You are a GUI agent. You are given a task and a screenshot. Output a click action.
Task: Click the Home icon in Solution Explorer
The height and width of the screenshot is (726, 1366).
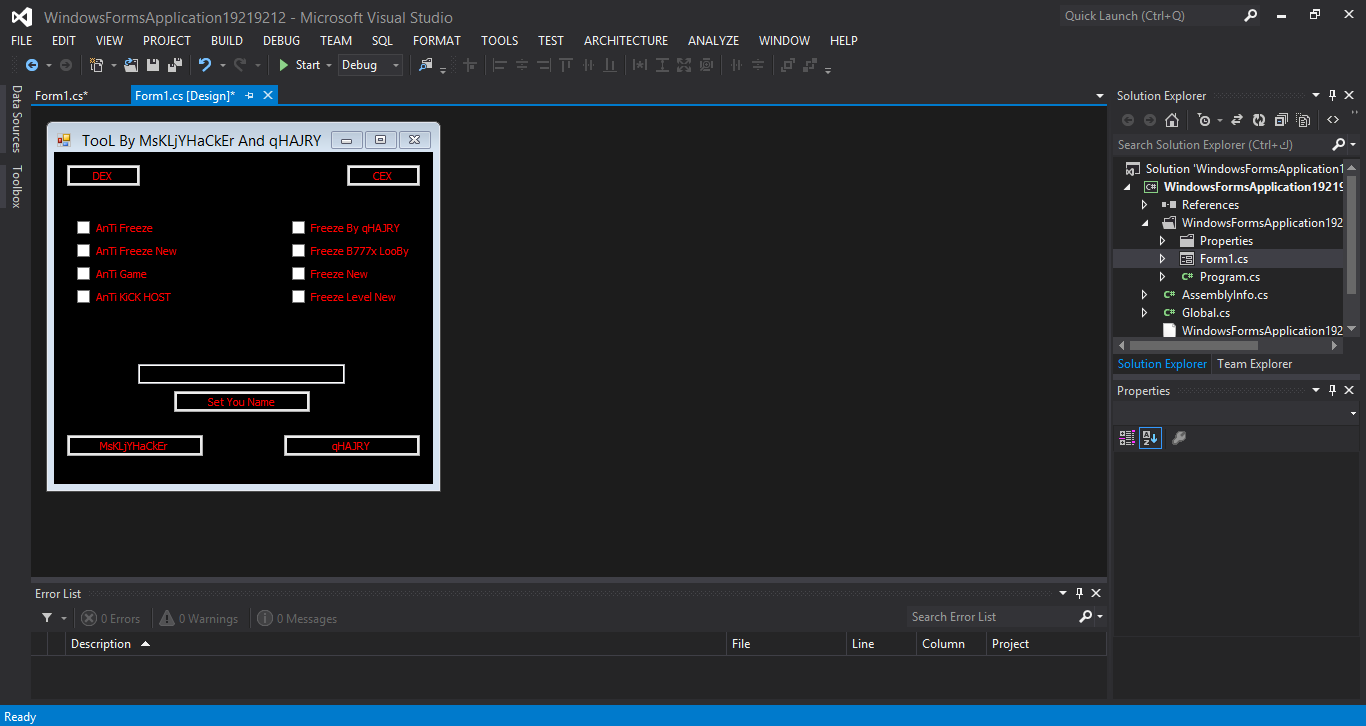(x=1172, y=120)
